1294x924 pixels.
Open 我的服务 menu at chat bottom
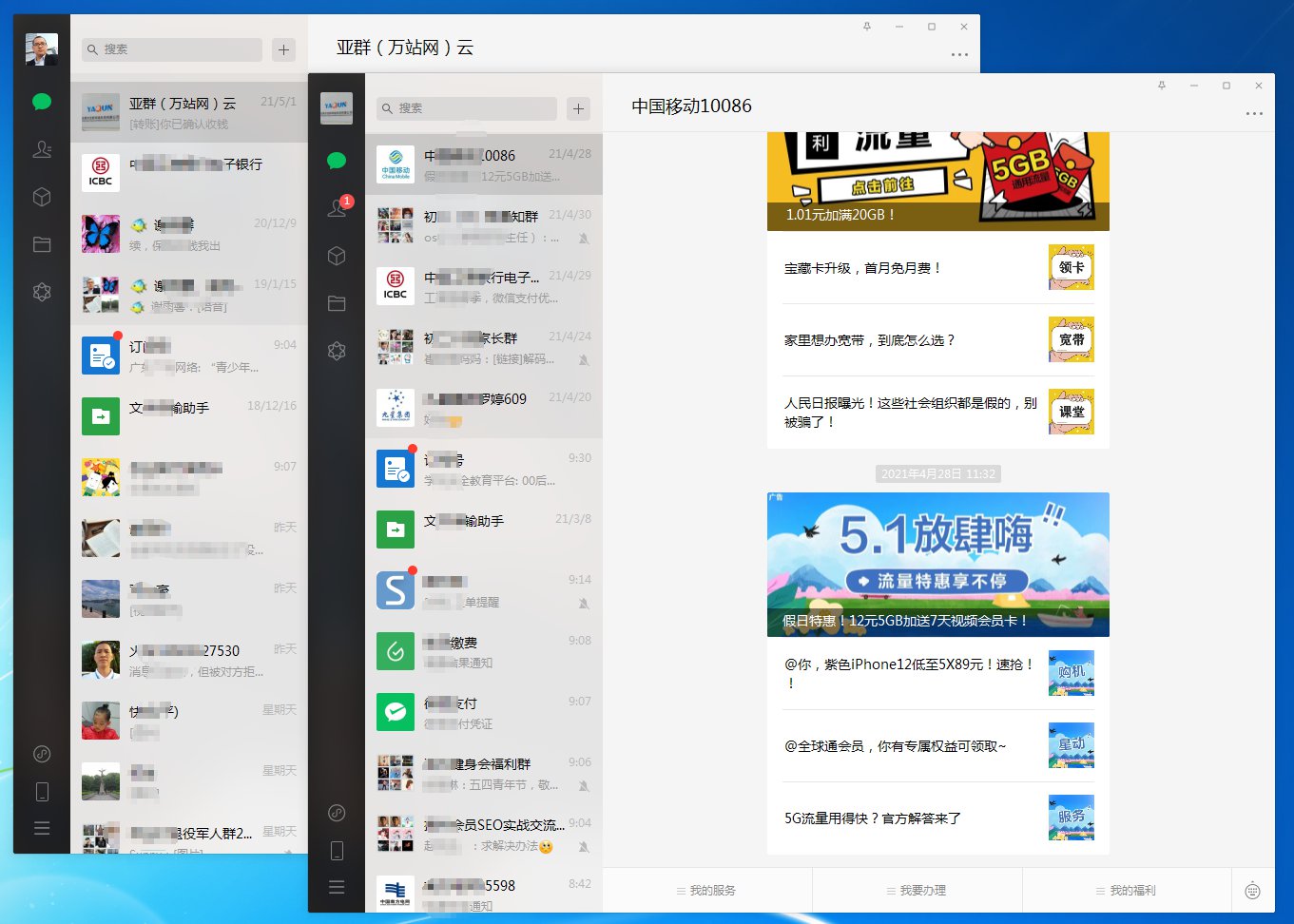click(x=706, y=891)
